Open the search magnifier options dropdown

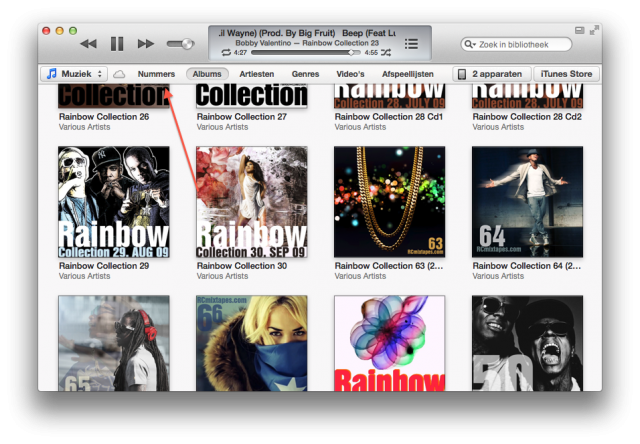[470, 44]
